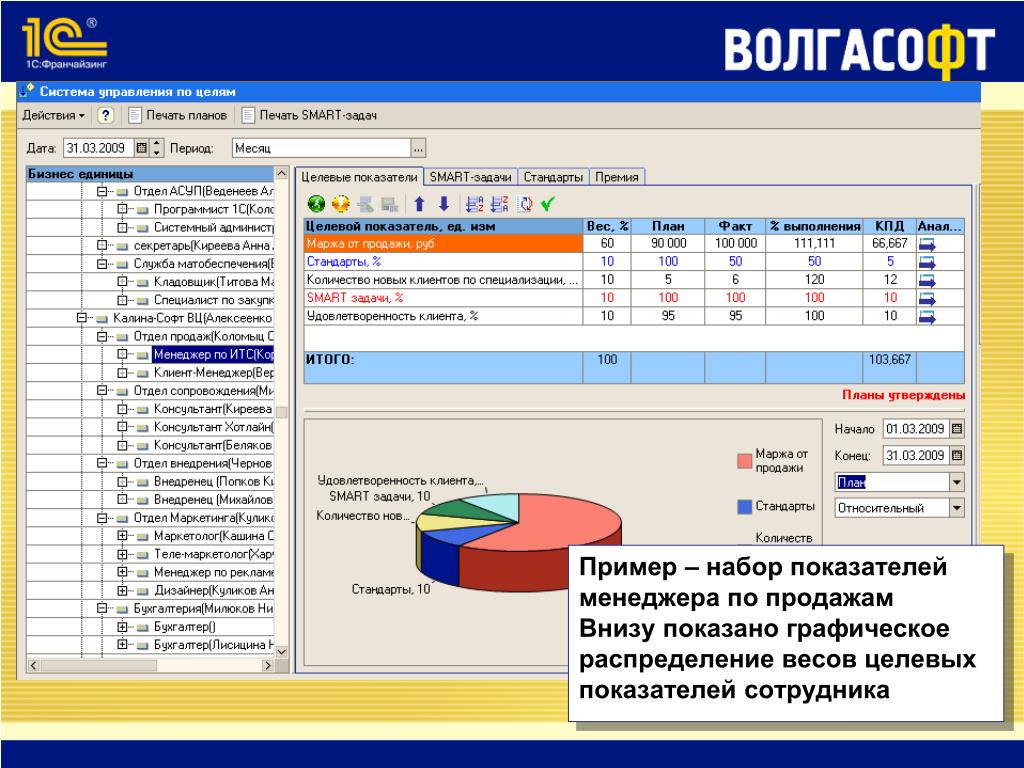Click the window icon beside Система управления по целям

[27, 91]
